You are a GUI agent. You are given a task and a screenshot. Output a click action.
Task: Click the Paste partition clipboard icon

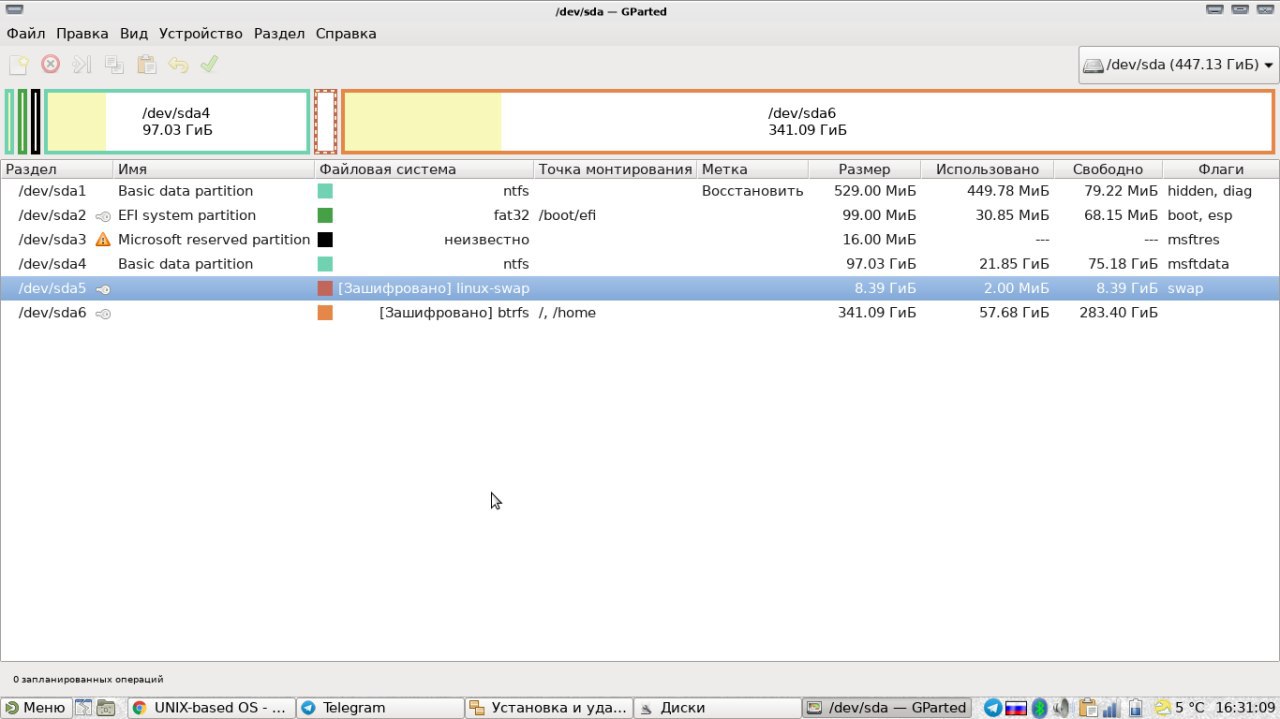(x=146, y=65)
